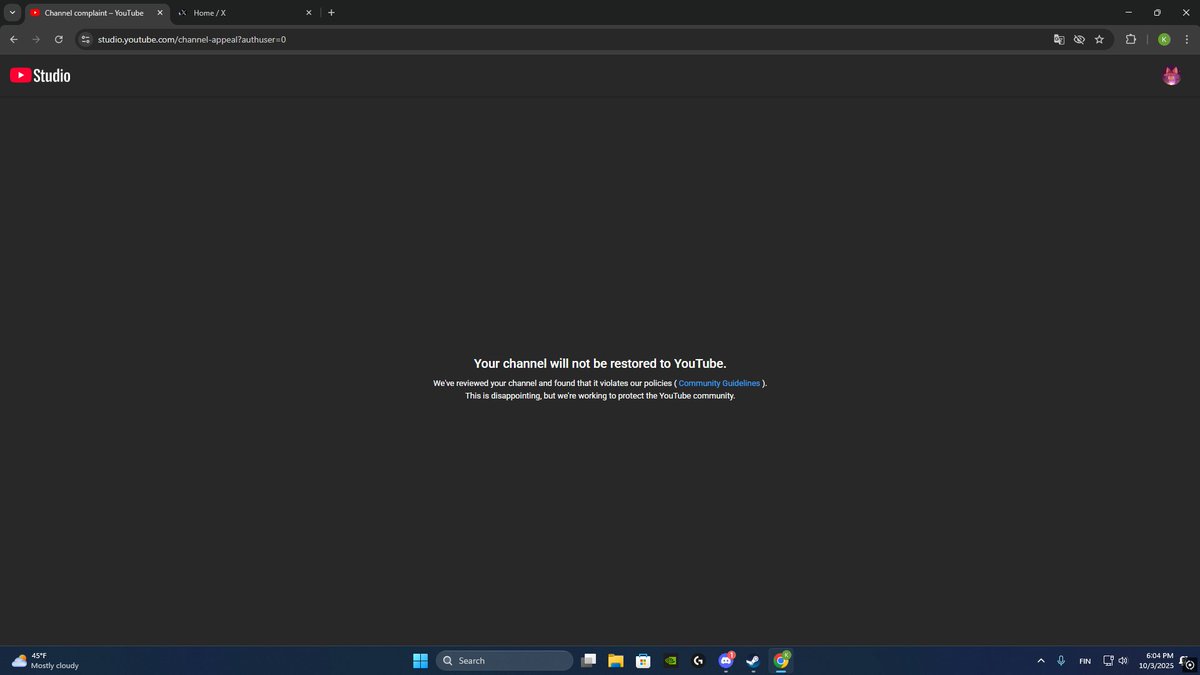The width and height of the screenshot is (1200, 675).
Task: Expand the hidden system tray icons
Action: (x=1040, y=660)
